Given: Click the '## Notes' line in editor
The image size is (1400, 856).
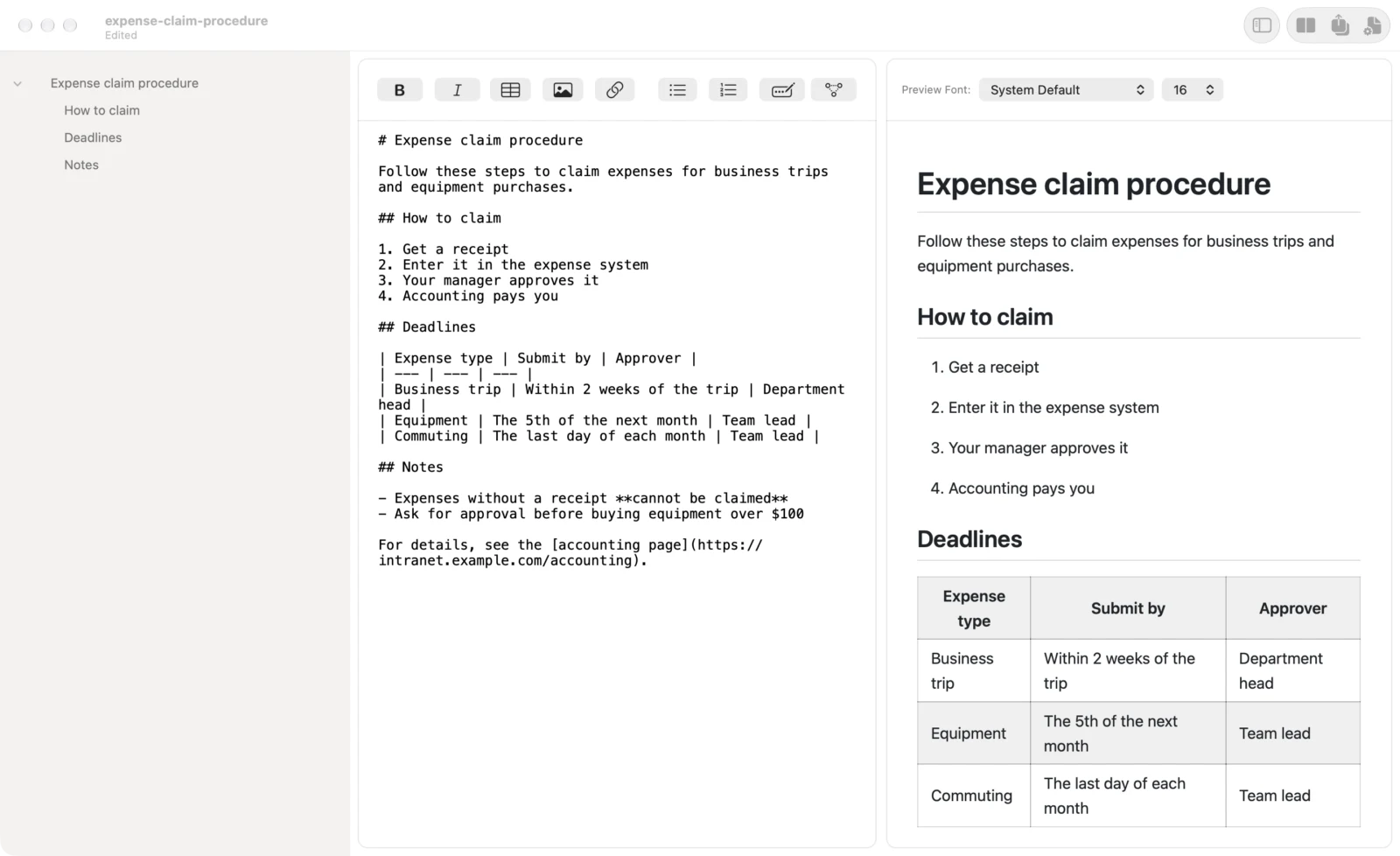Looking at the screenshot, I should (410, 467).
